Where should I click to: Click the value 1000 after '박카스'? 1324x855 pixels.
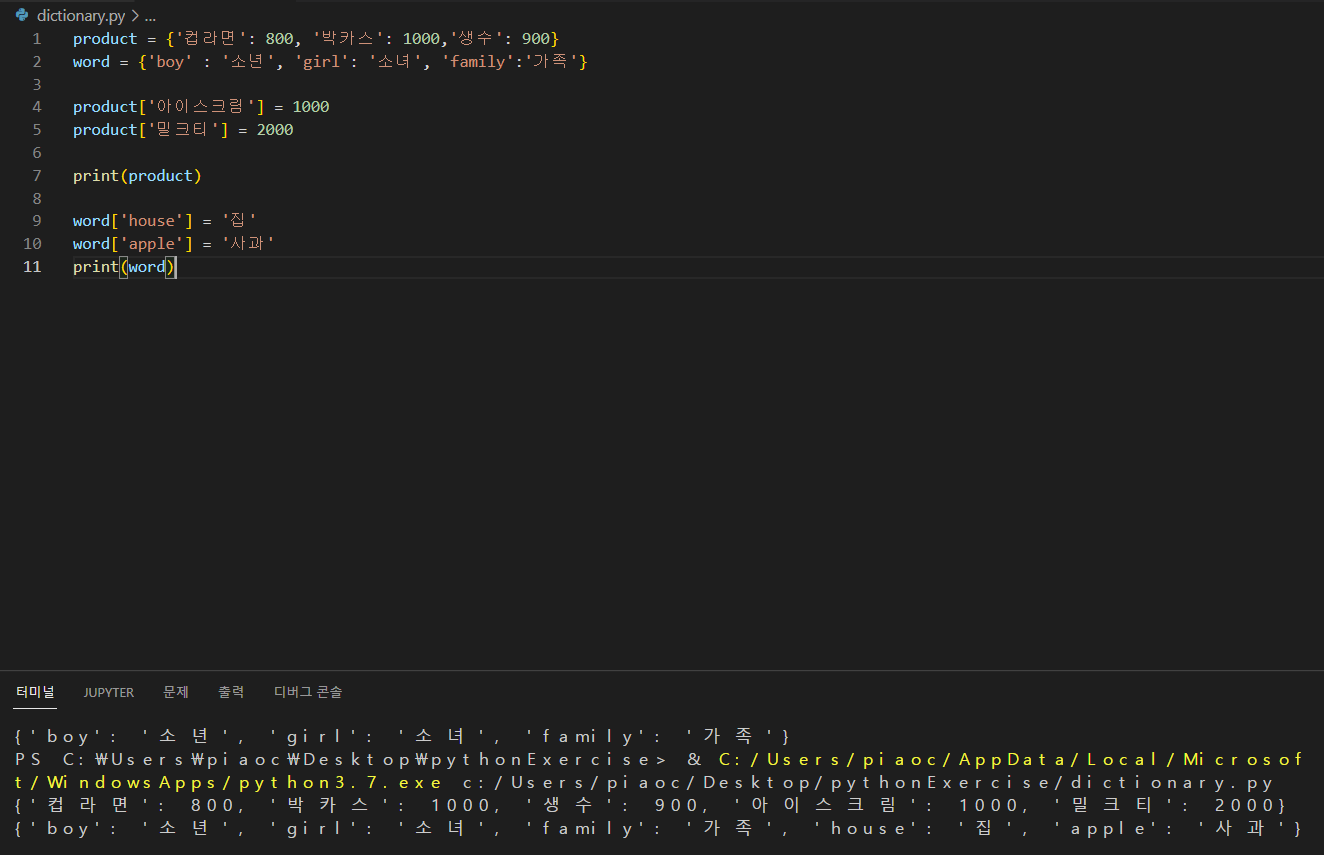coord(420,39)
